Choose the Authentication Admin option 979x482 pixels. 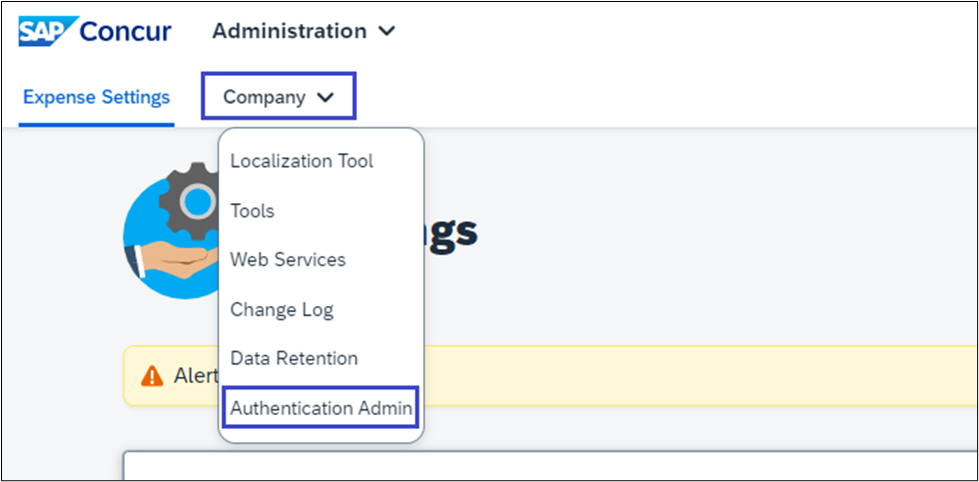tap(321, 408)
